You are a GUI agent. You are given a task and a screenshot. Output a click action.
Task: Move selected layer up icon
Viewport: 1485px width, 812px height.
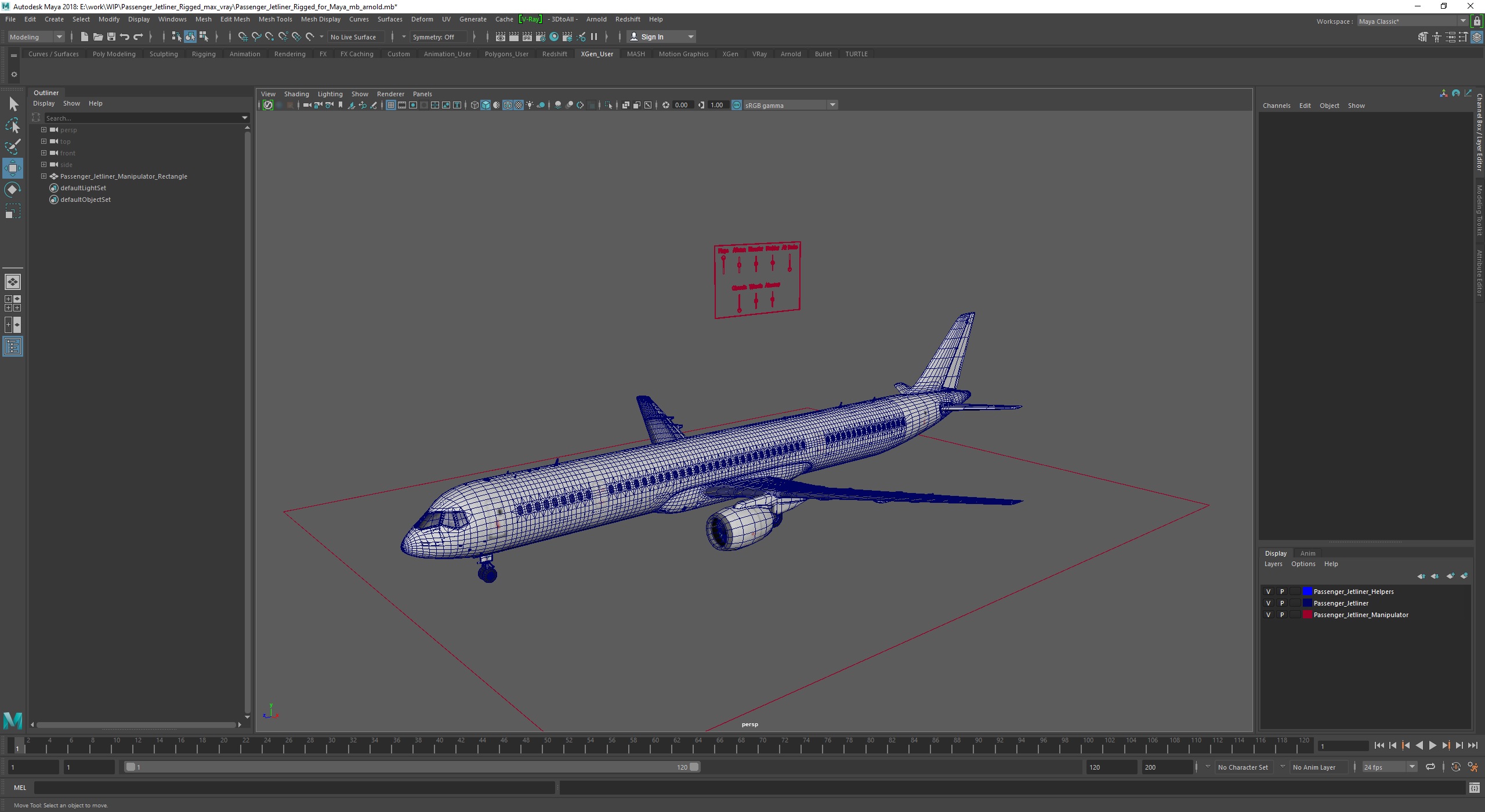1421,576
